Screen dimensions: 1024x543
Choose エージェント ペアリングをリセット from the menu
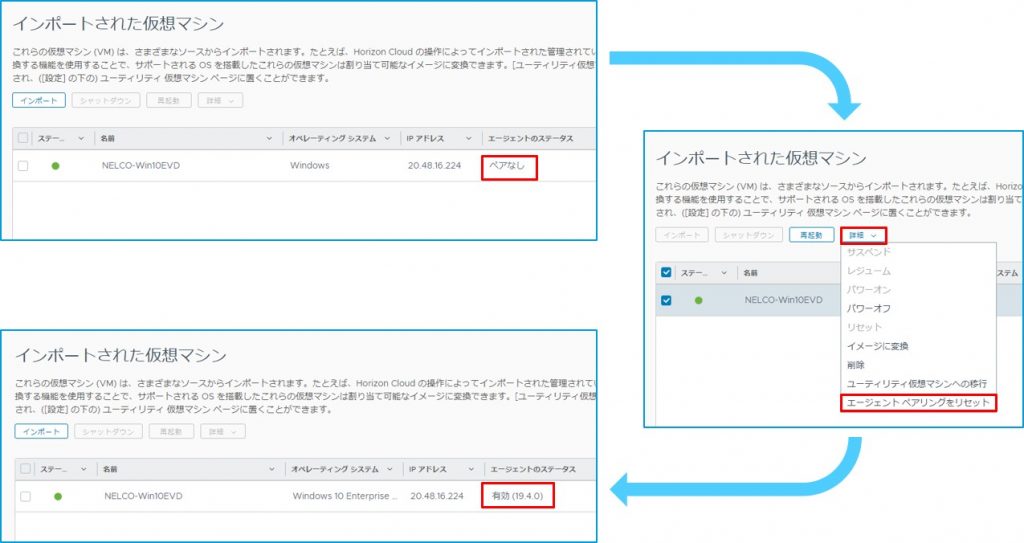tap(918, 403)
